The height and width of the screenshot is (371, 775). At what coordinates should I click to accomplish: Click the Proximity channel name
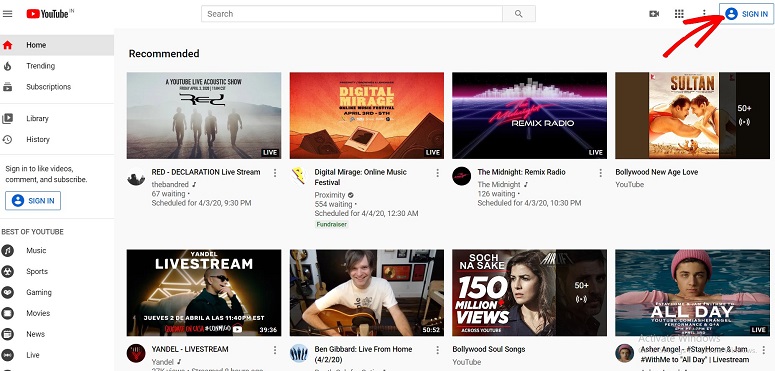pos(330,195)
